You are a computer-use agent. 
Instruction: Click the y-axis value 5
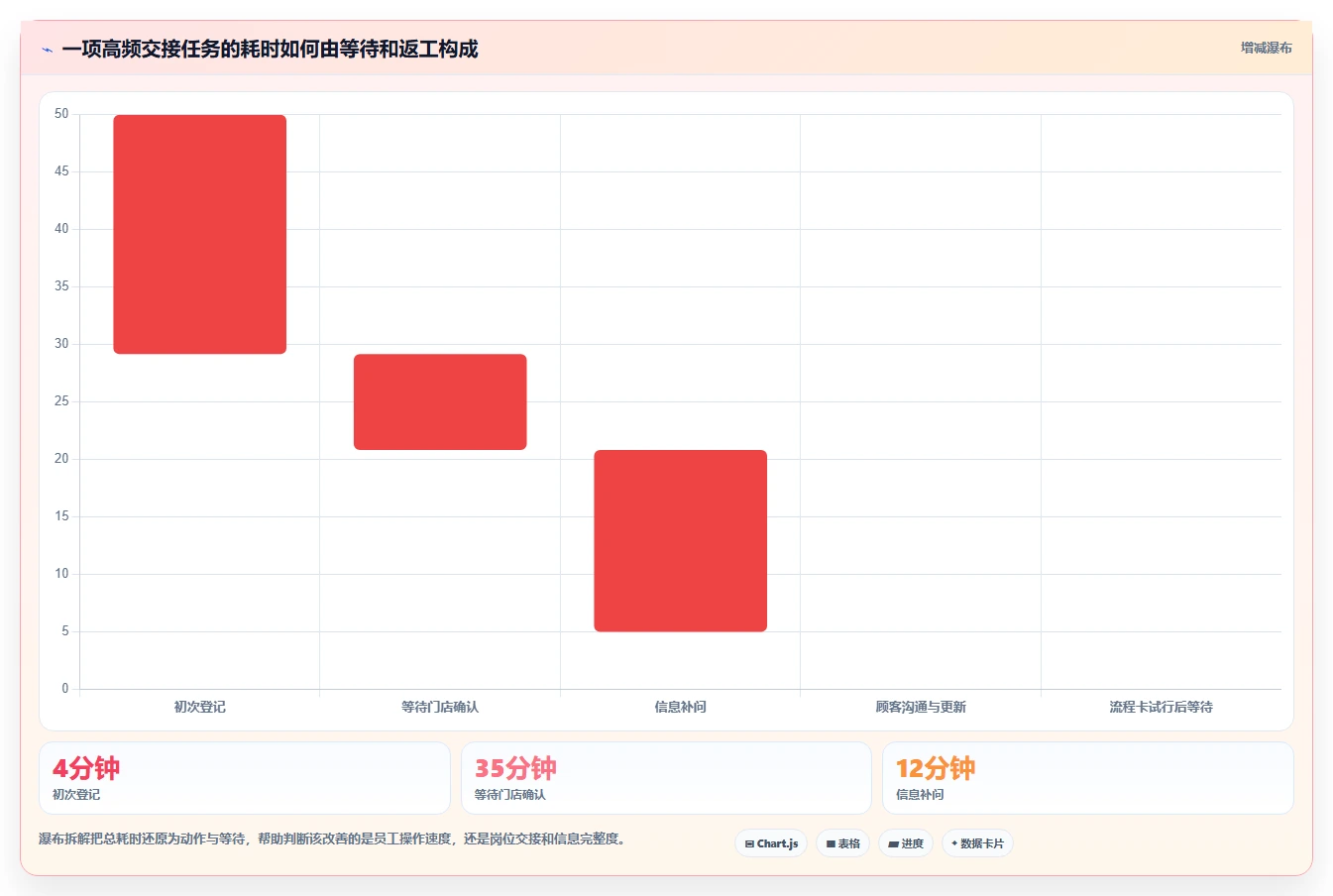[65, 631]
